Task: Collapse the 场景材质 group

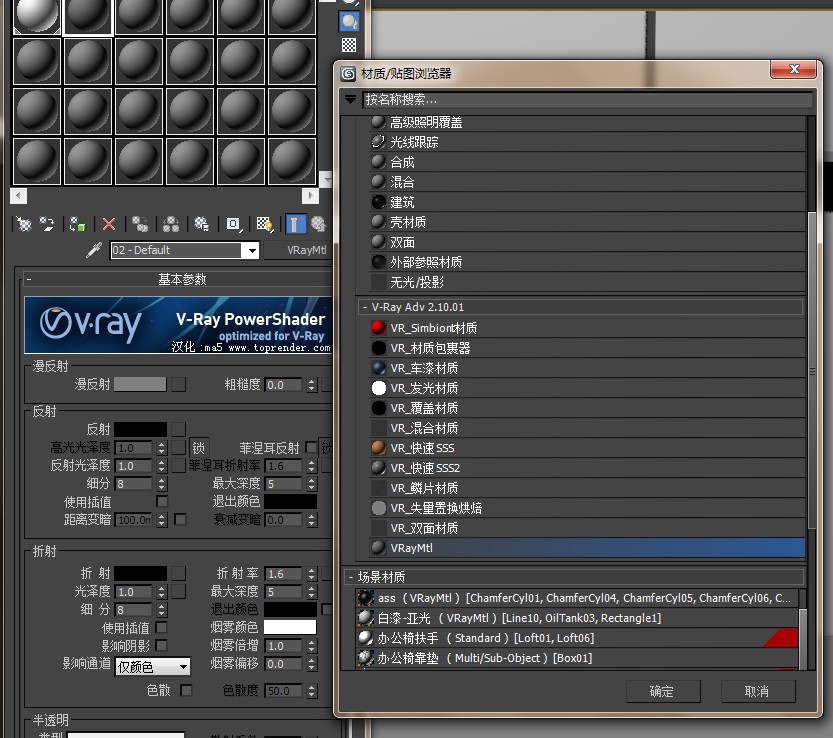Action: coord(351,577)
